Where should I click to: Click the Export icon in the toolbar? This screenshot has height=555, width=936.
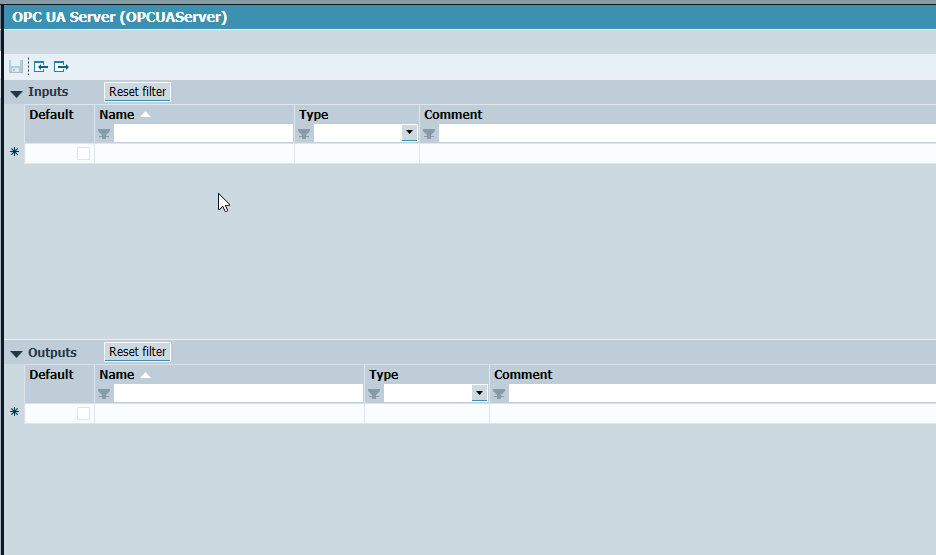point(61,67)
